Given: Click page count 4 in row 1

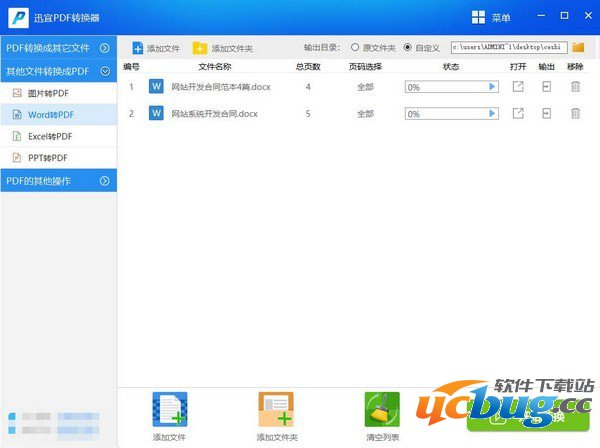Looking at the screenshot, I should tap(308, 87).
